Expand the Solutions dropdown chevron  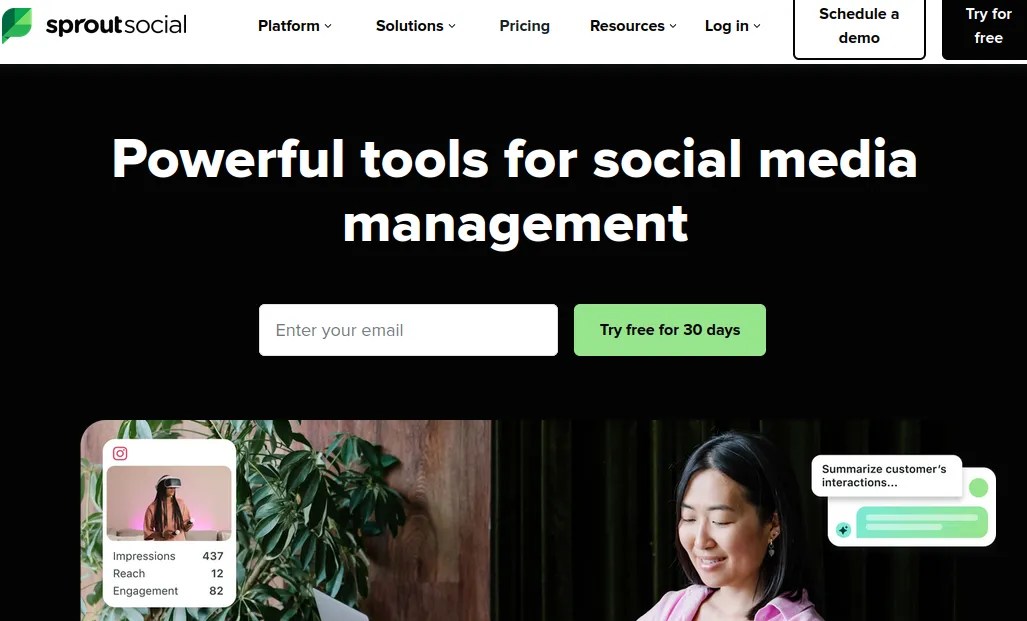point(452,26)
